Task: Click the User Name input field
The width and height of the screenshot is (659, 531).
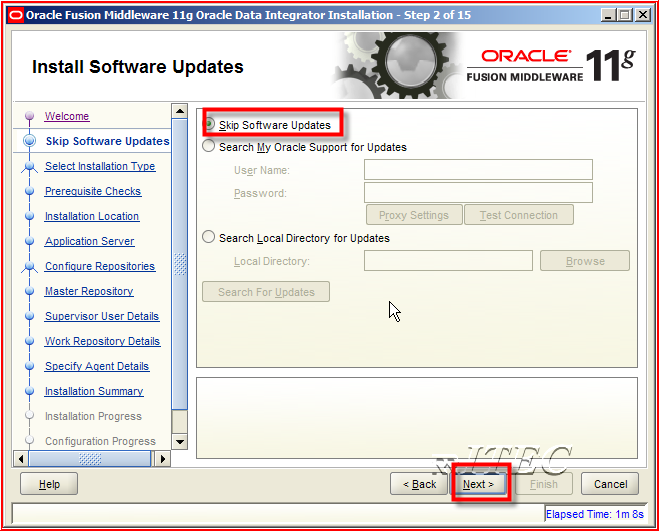Action: [478, 169]
